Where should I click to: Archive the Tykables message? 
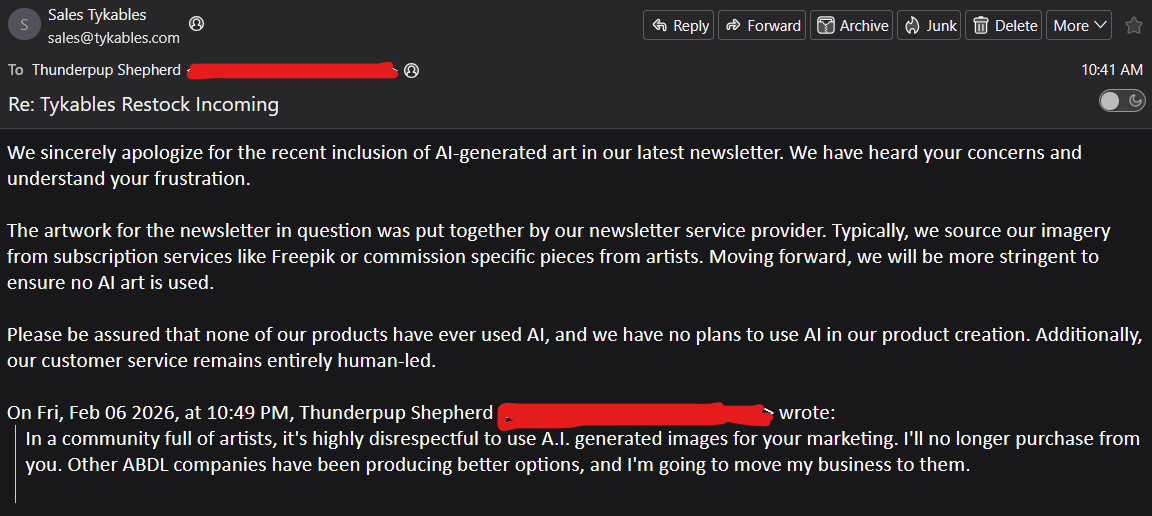(x=852, y=26)
